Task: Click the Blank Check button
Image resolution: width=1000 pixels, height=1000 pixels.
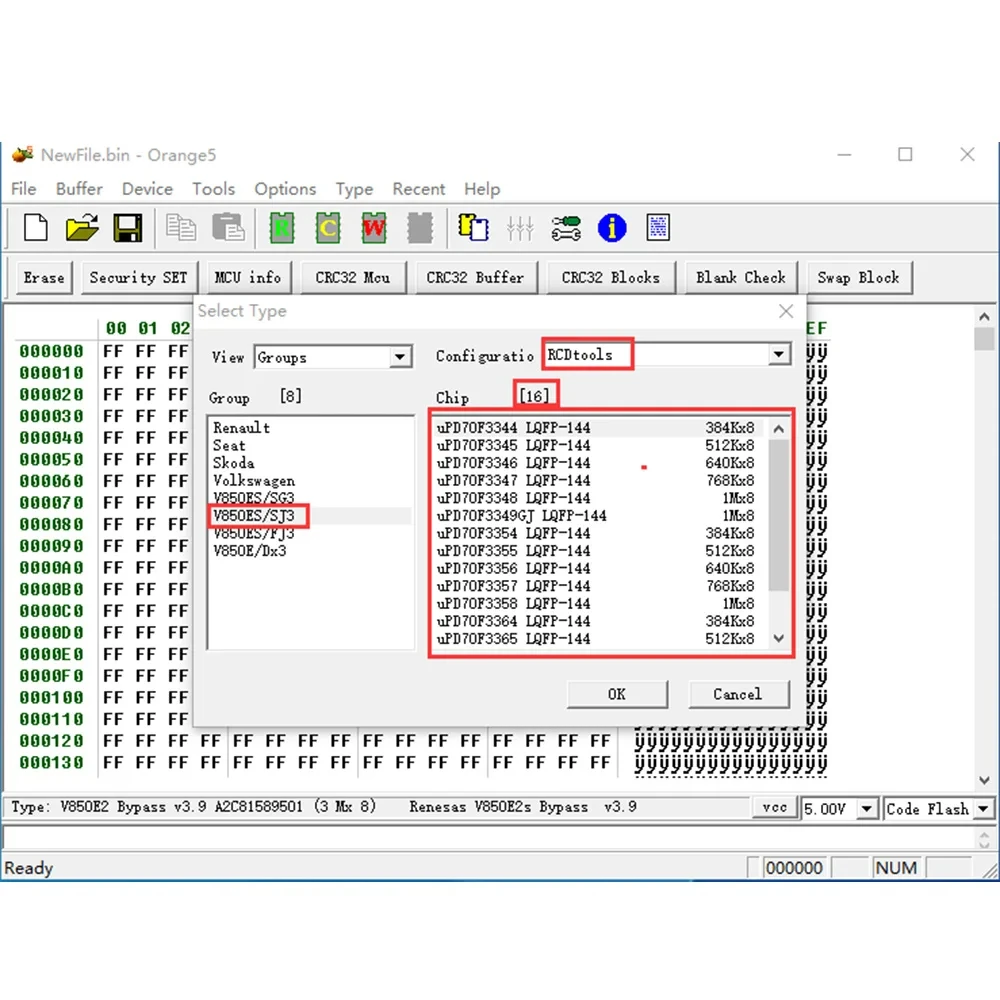Action: tap(741, 277)
